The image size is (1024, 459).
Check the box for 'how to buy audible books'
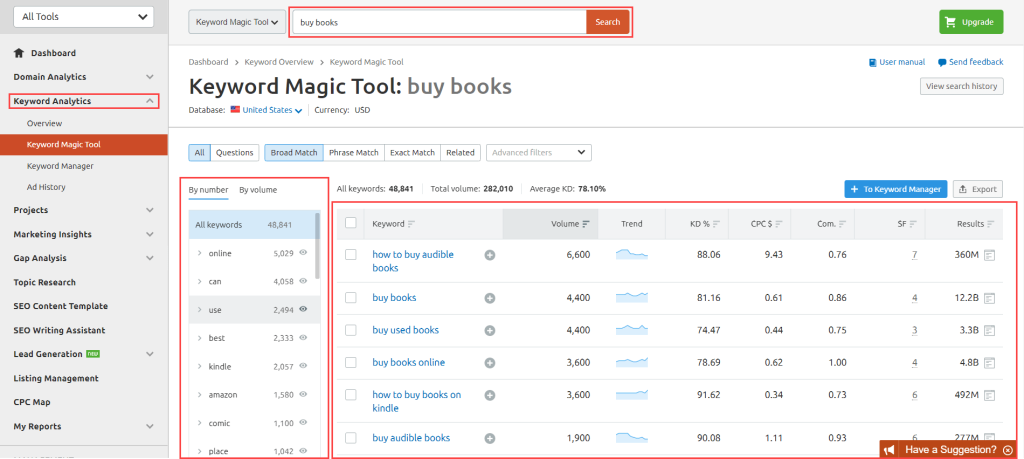tap(350, 255)
